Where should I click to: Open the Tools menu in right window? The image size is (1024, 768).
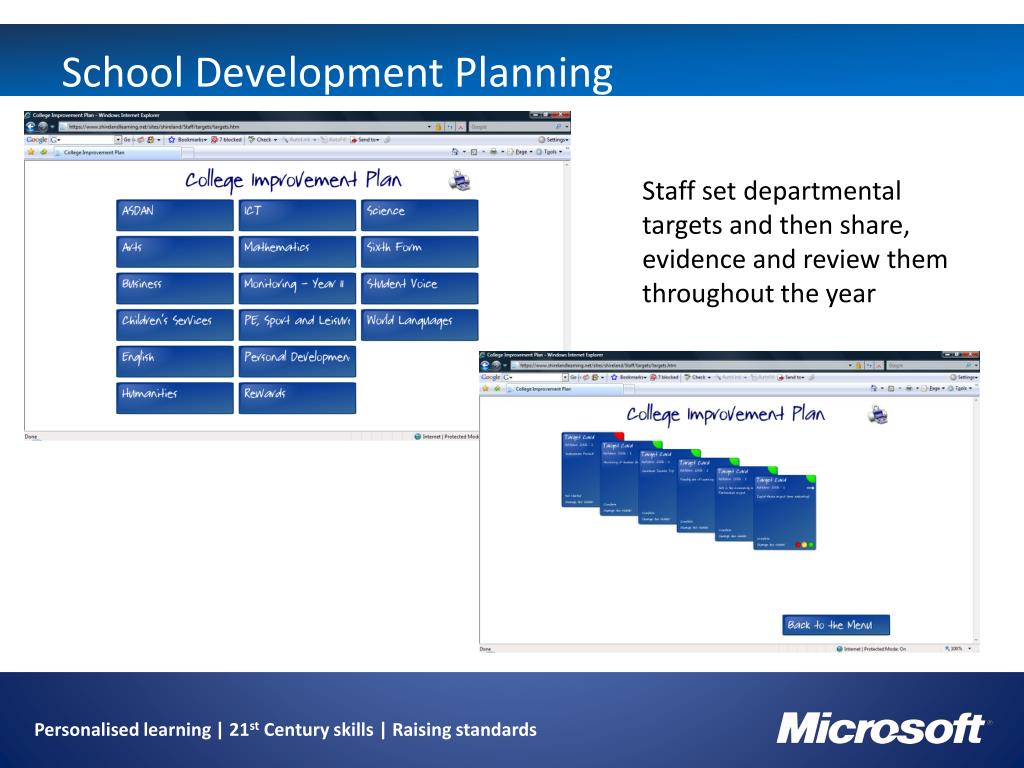point(961,389)
